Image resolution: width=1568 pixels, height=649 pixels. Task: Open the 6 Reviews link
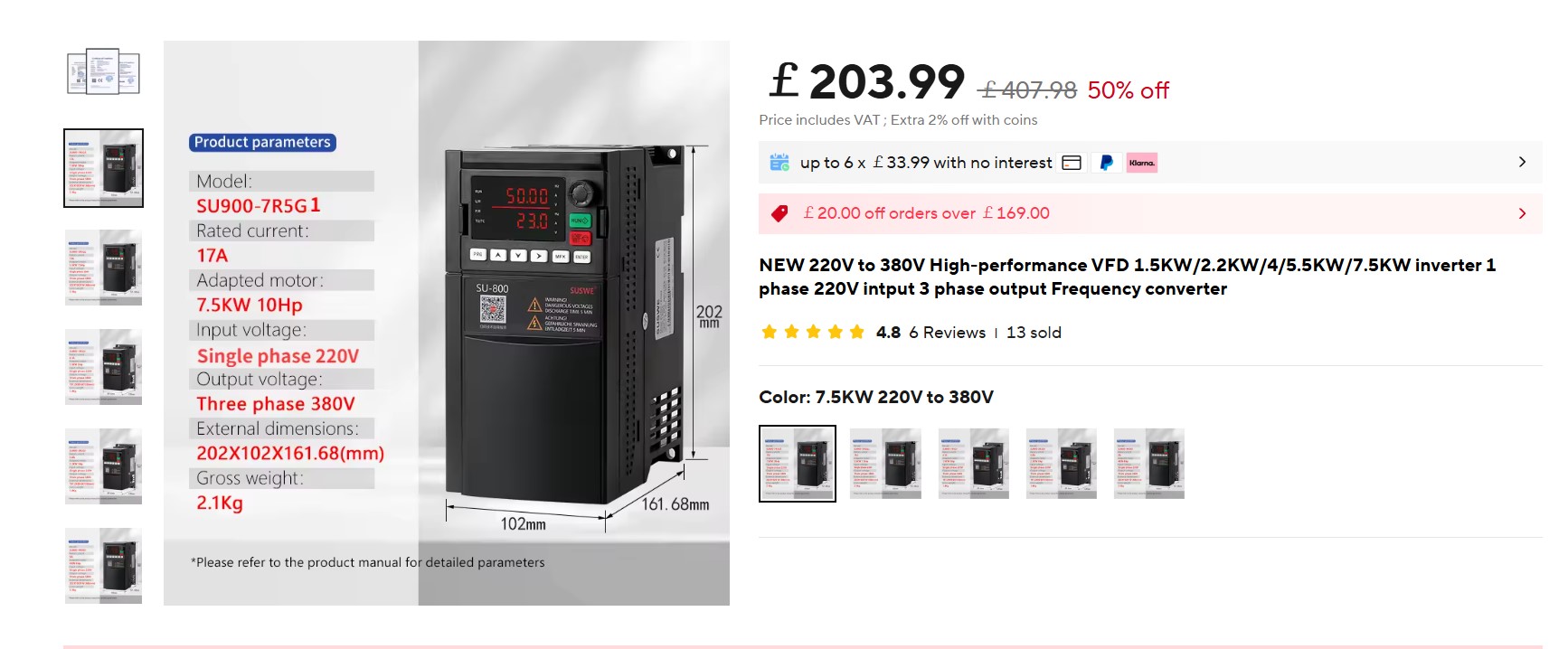tap(947, 333)
